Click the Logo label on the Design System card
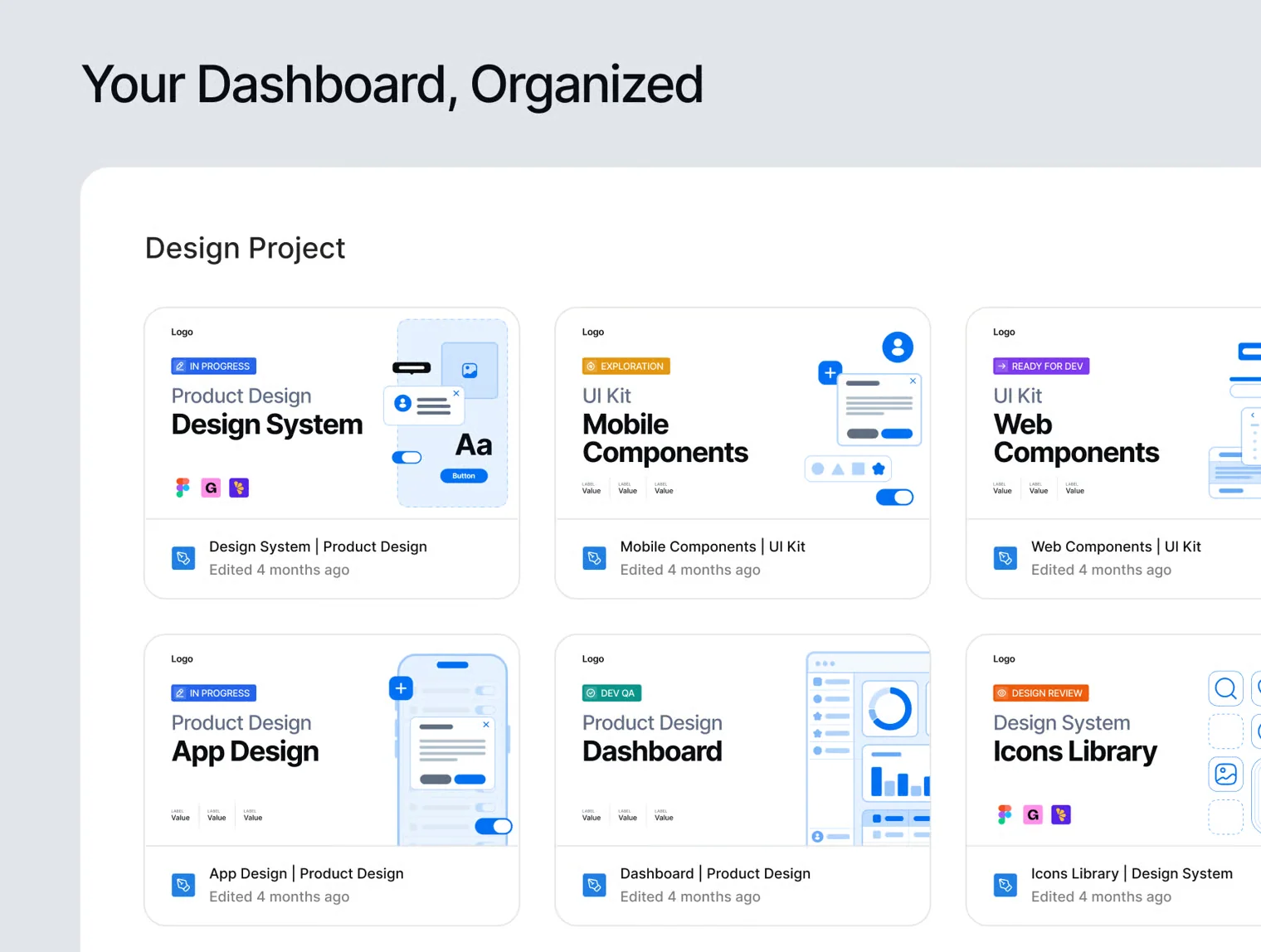1261x952 pixels. (182, 332)
